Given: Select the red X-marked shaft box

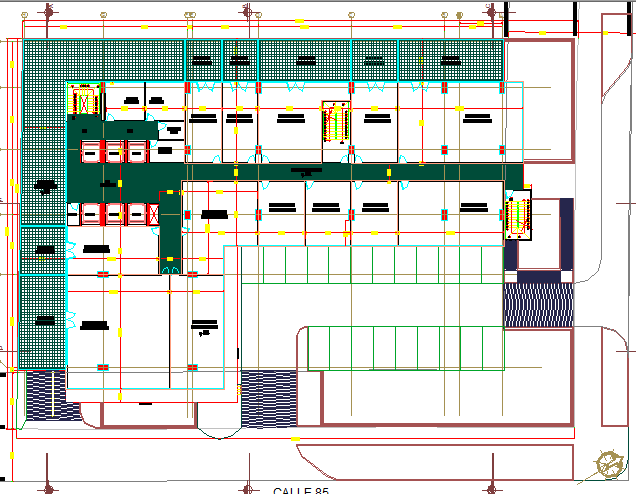Looking at the screenshot, I should point(154,215).
